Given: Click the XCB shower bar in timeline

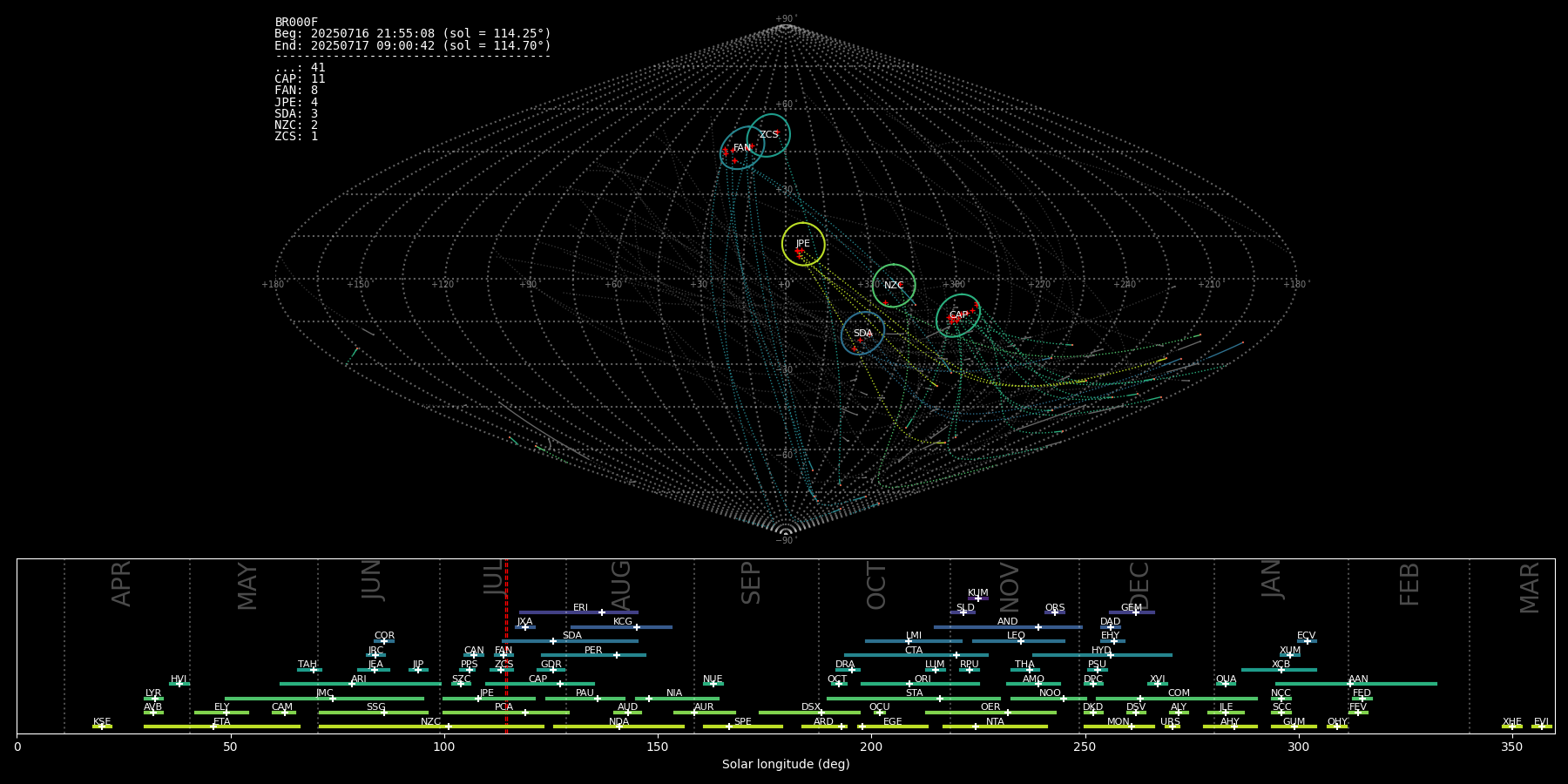Looking at the screenshot, I should 1279,670.
